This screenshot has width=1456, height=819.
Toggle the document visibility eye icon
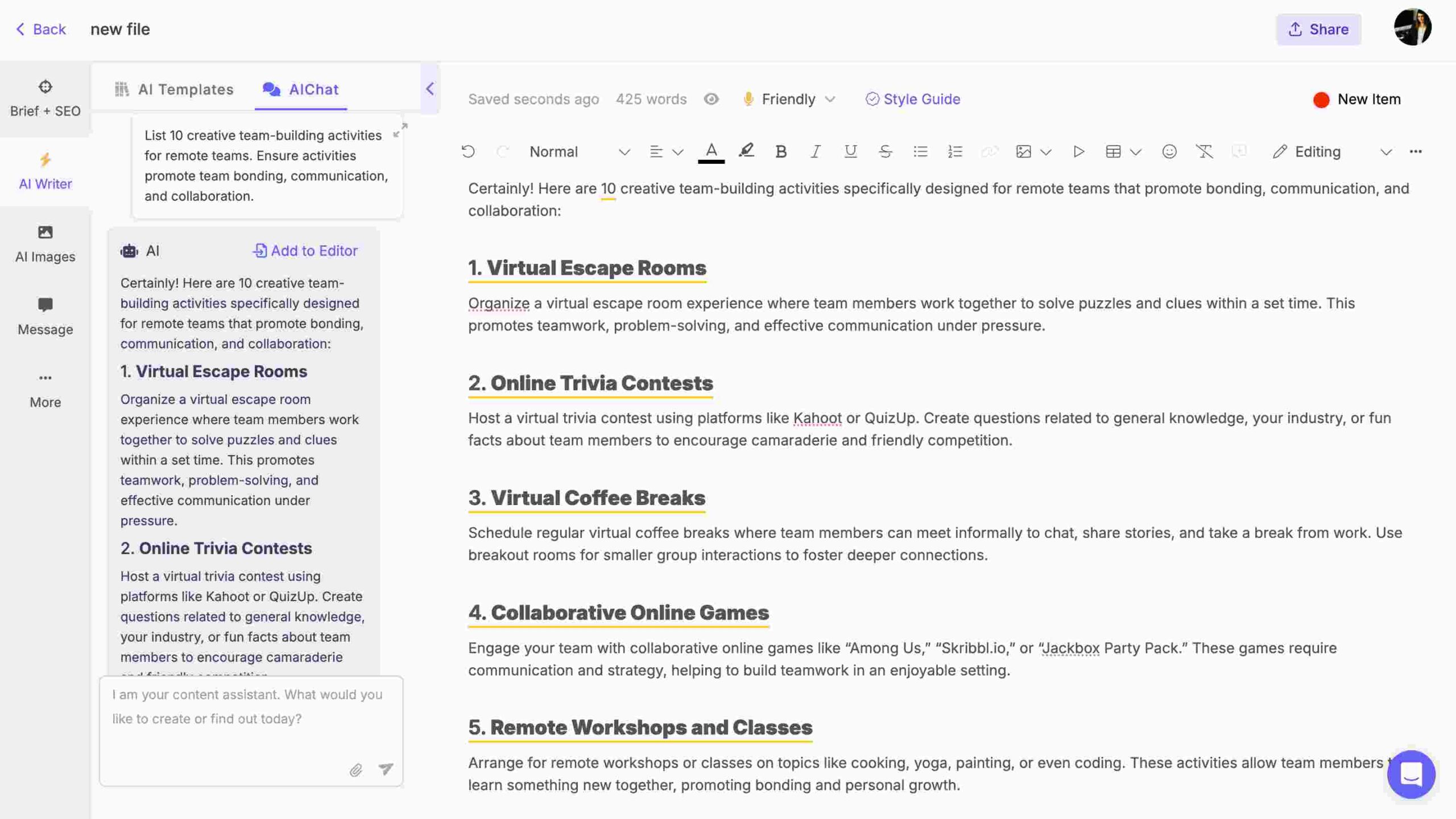click(711, 99)
